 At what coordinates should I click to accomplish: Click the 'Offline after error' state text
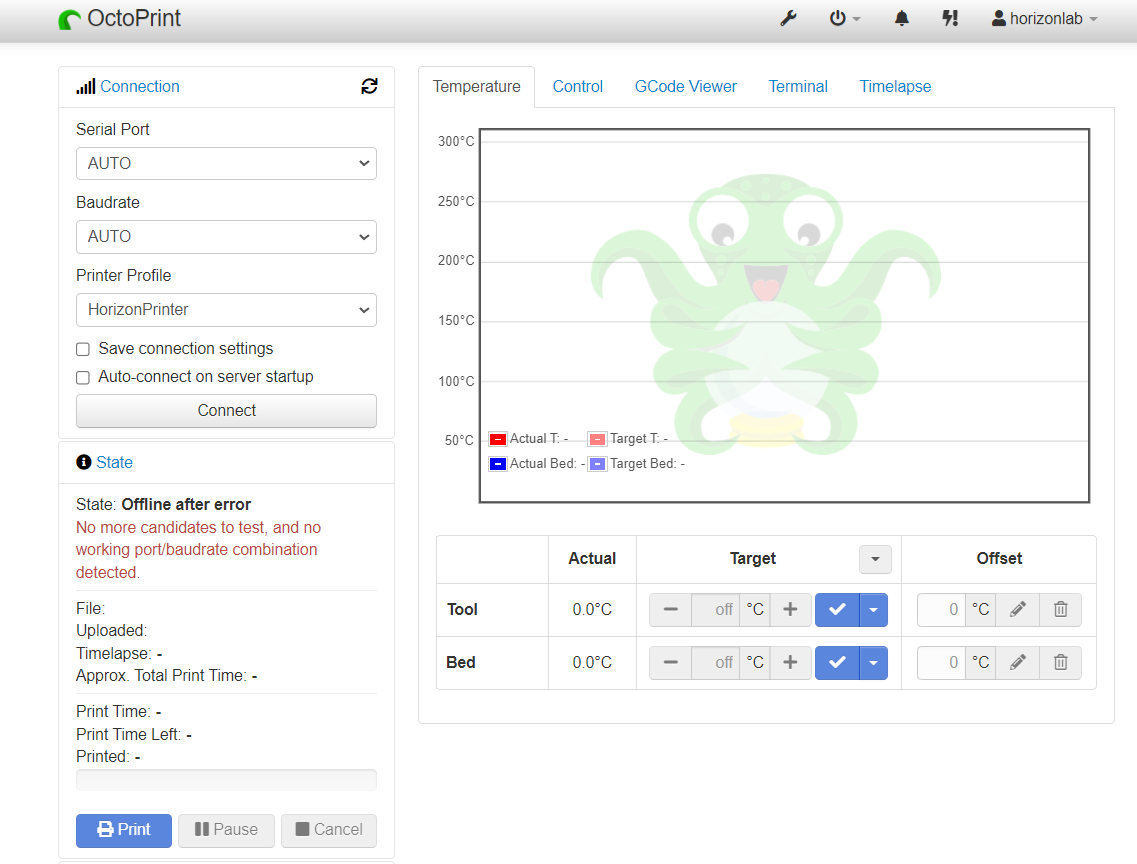pyautogui.click(x=186, y=504)
